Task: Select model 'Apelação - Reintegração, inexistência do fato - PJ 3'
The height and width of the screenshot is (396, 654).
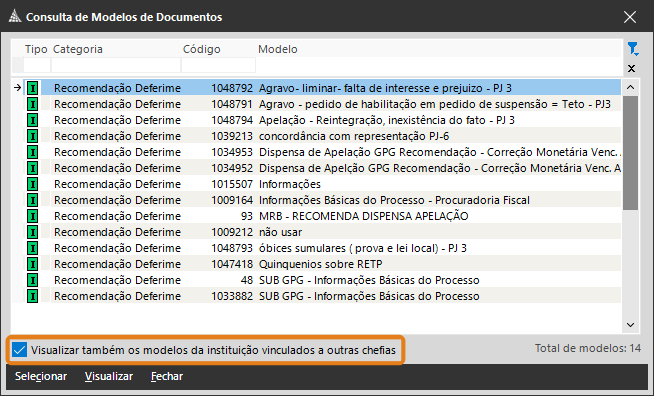Action: [x=387, y=120]
